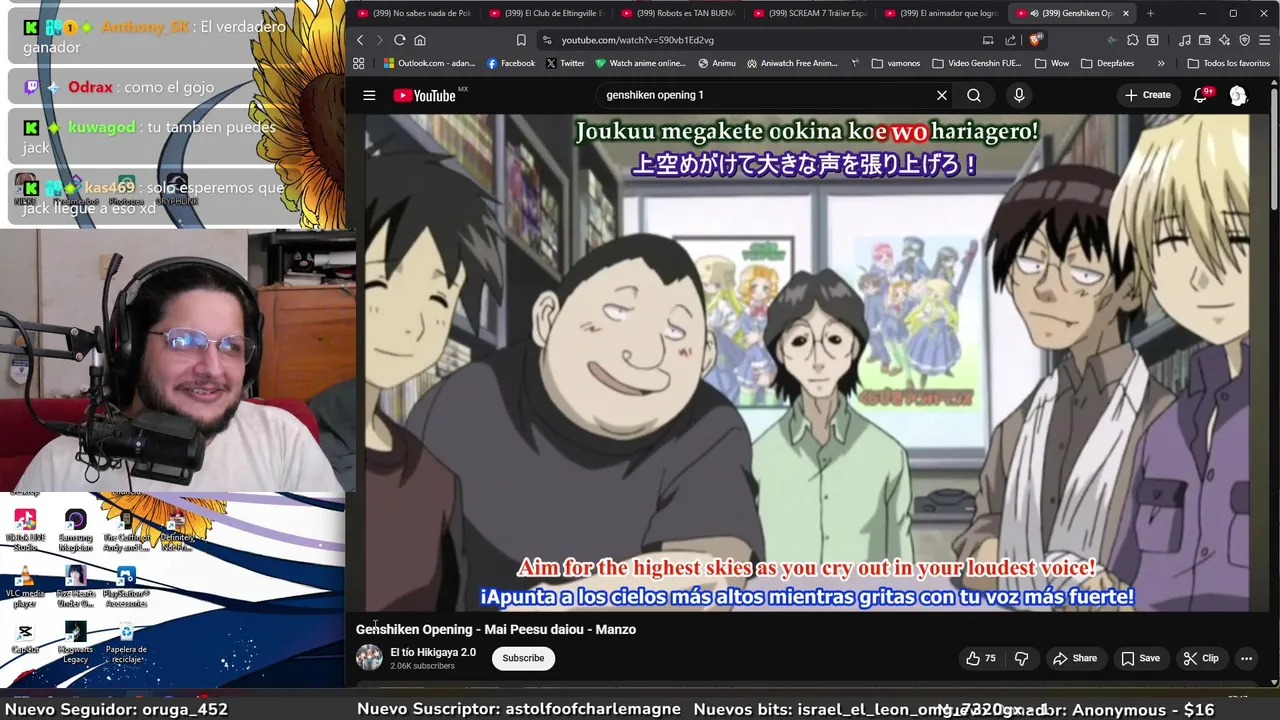The width and height of the screenshot is (1280, 720).
Task: Select TikTok LIVE Studio desktop shortcut
Action: click(25, 530)
